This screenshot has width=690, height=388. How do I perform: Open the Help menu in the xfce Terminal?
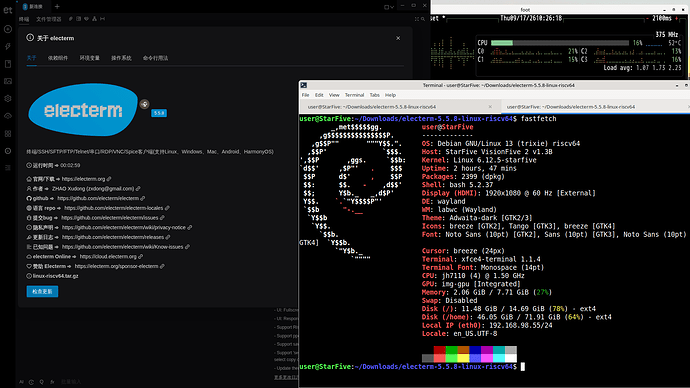pos(390,95)
